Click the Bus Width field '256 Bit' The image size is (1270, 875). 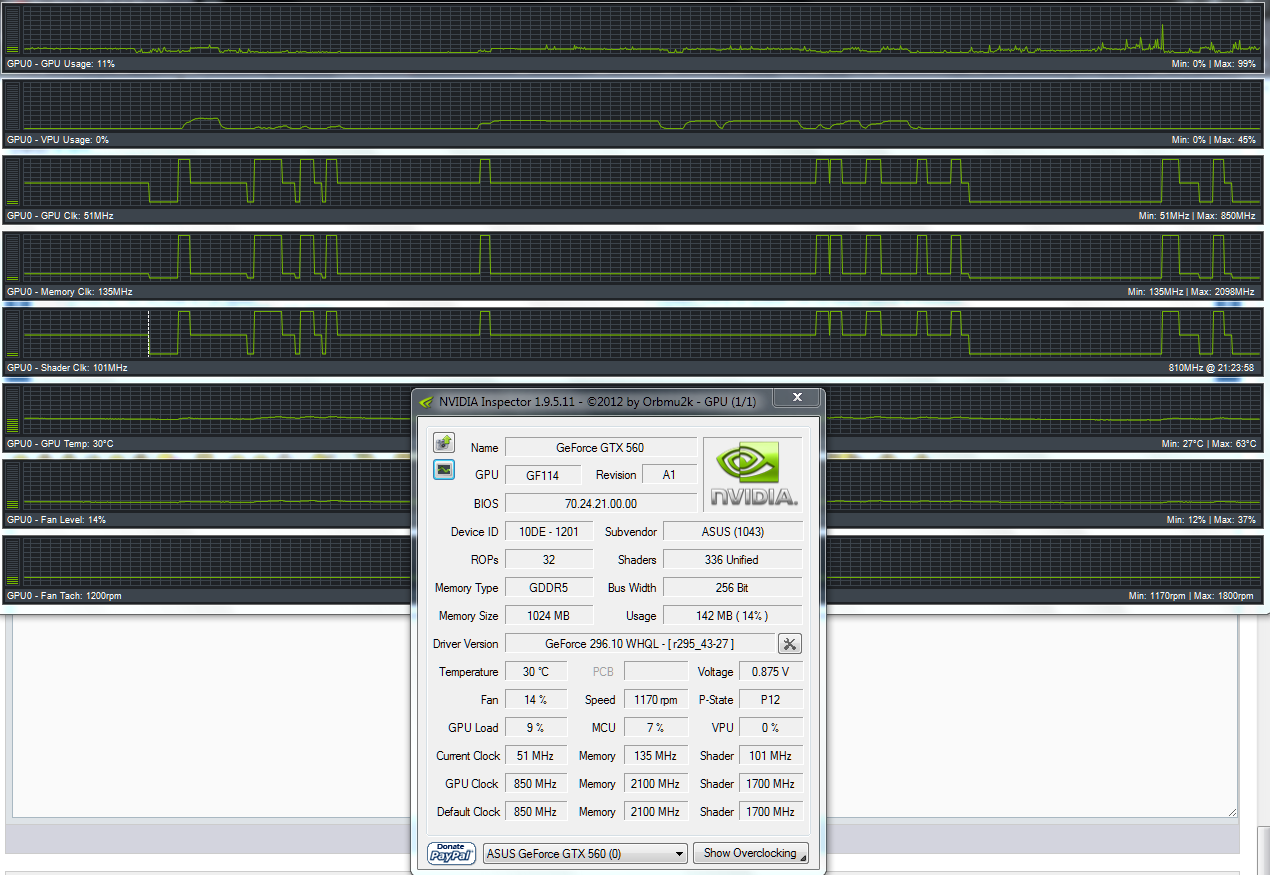[733, 588]
